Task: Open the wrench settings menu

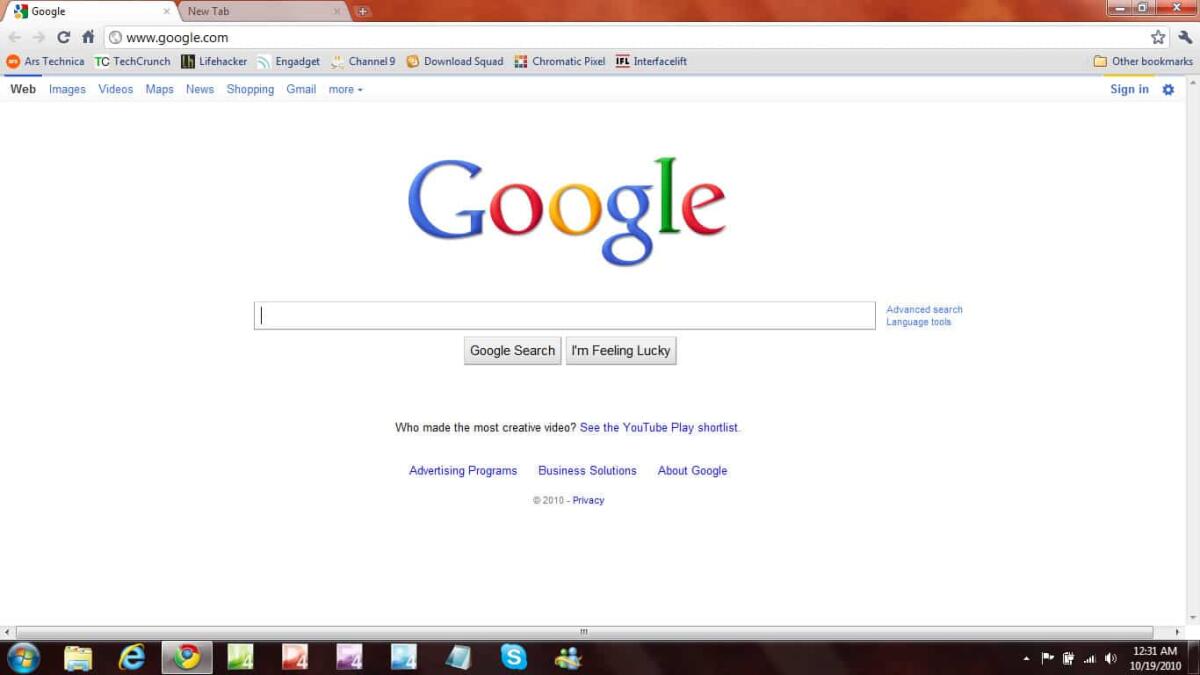Action: click(1184, 36)
